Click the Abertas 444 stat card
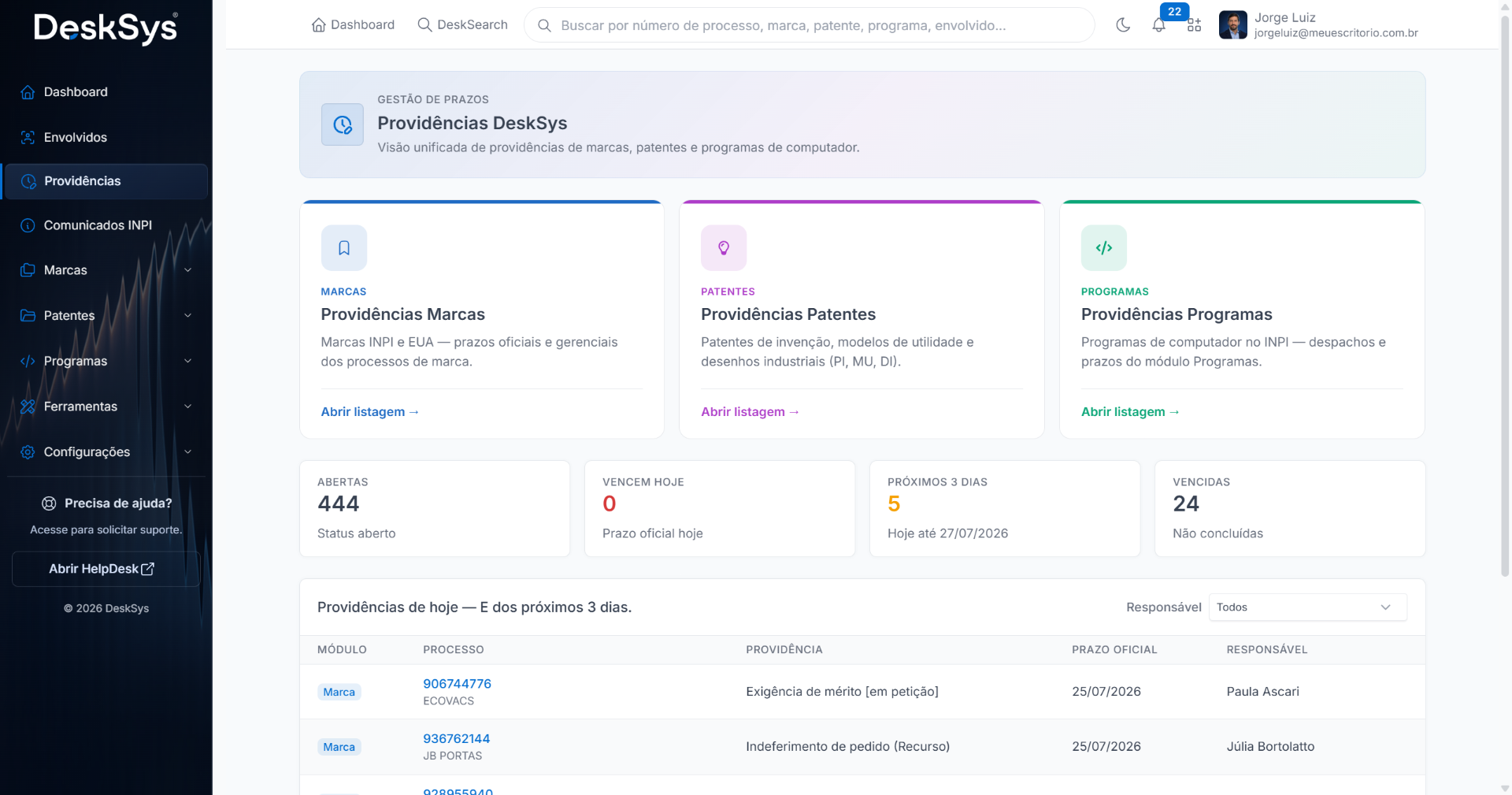The height and width of the screenshot is (795, 1512). (x=435, y=509)
